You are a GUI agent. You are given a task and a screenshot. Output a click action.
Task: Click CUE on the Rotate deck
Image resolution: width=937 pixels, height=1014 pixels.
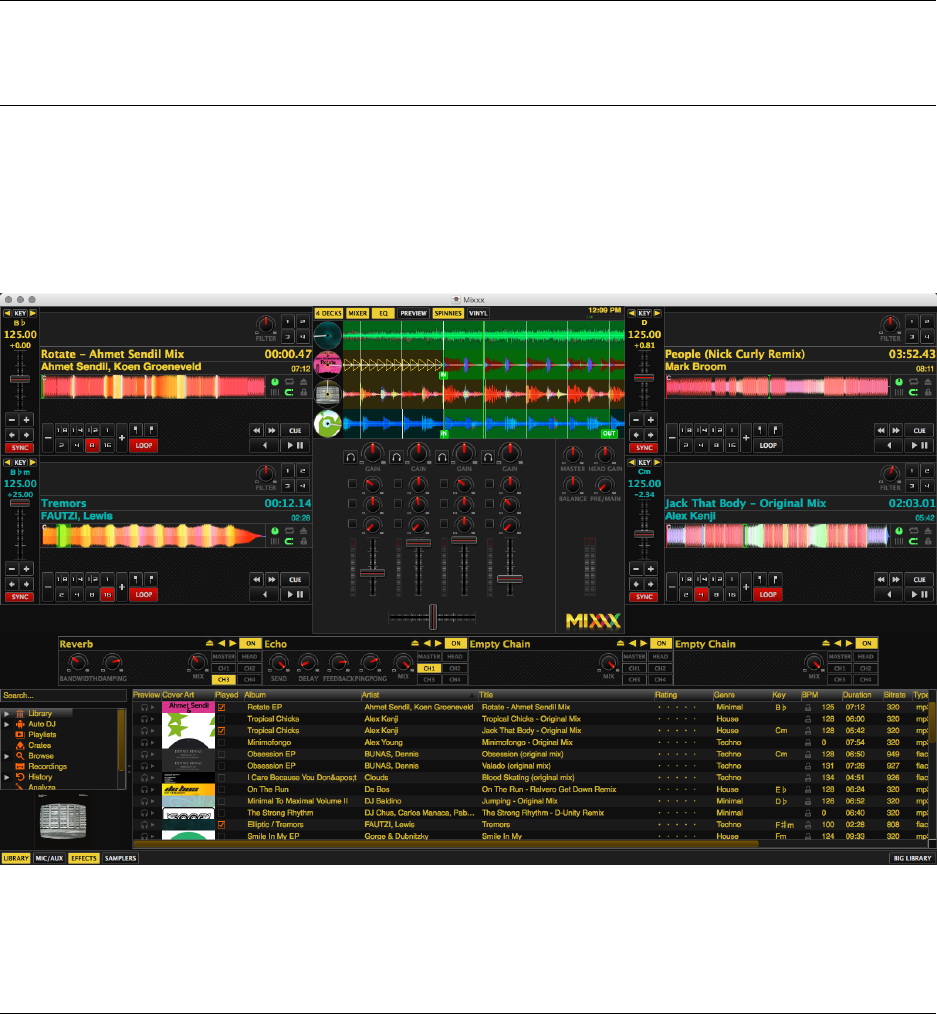pos(295,431)
